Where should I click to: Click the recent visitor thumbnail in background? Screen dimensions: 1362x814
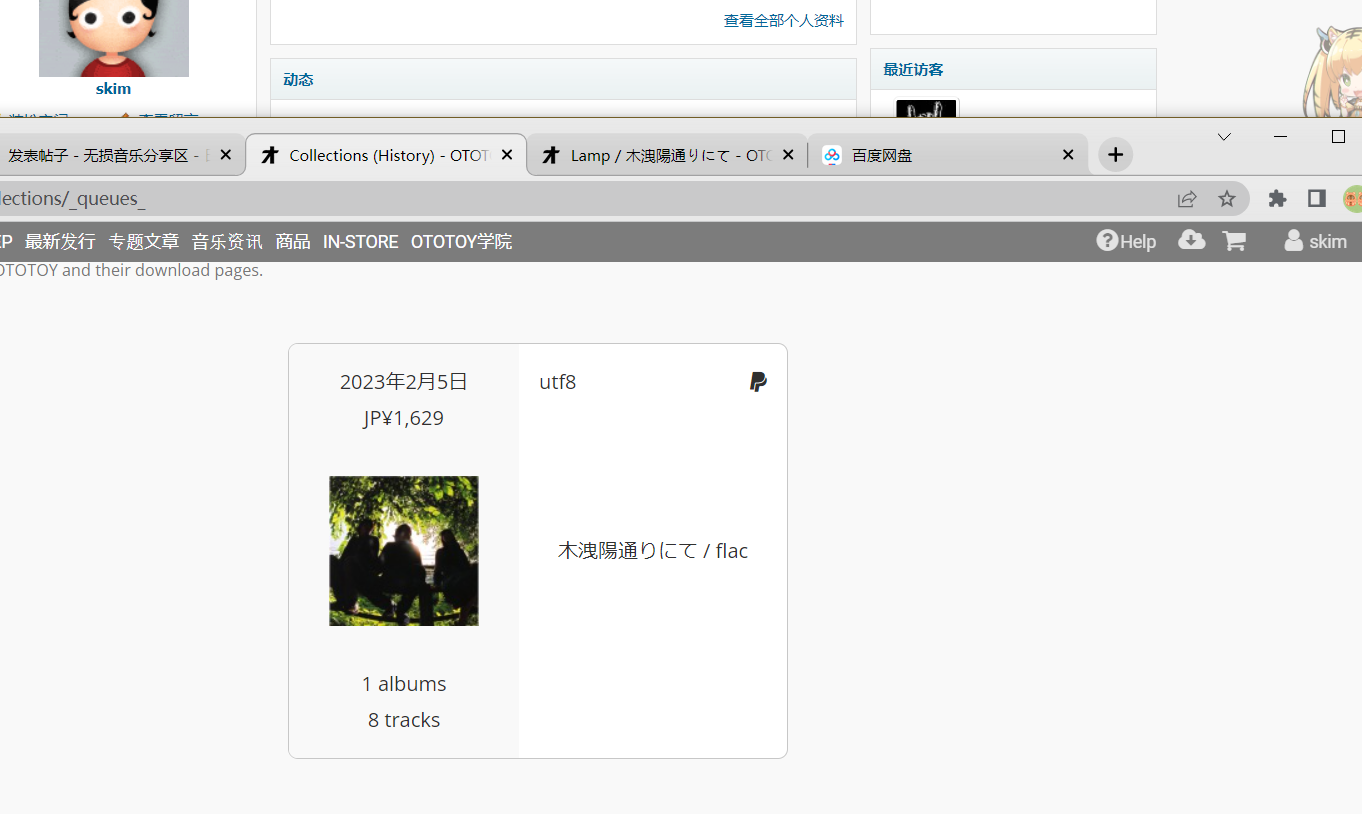click(x=927, y=108)
